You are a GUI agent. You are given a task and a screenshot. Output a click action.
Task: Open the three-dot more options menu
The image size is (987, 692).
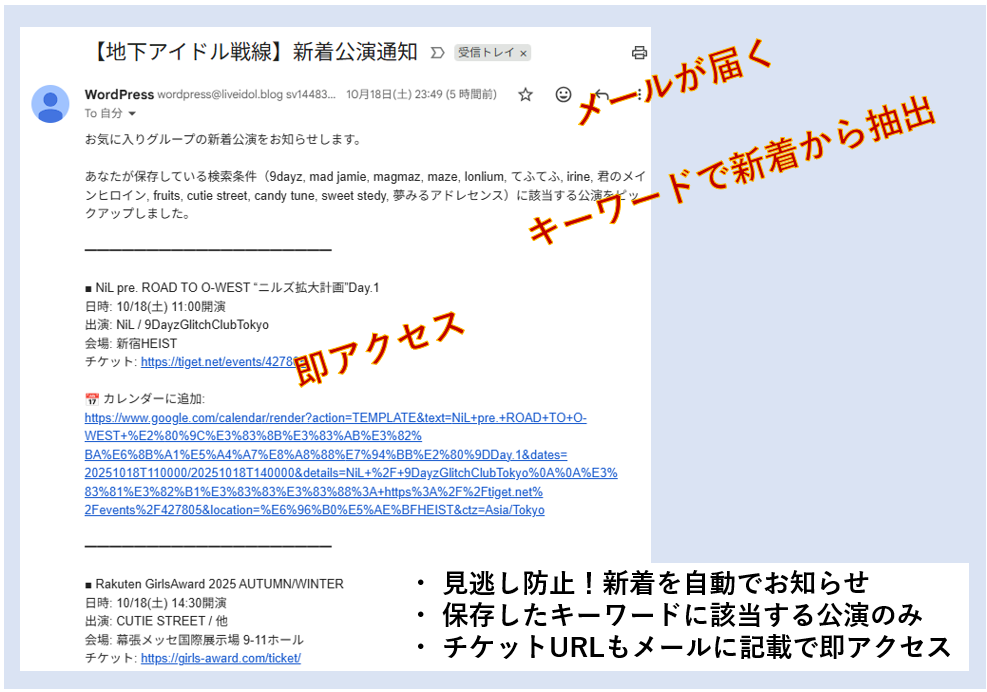(x=638, y=95)
